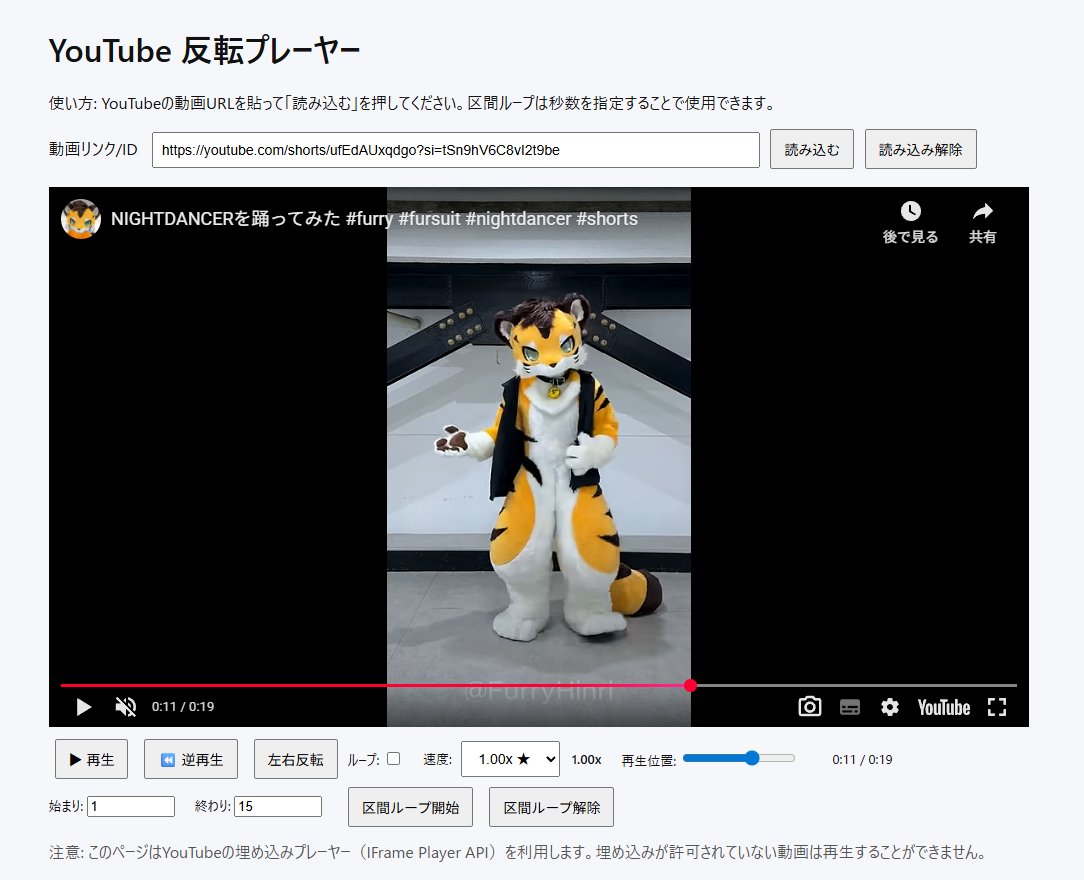
Task: Click the 1.00x speed readout text
Action: pyautogui.click(x=586, y=759)
